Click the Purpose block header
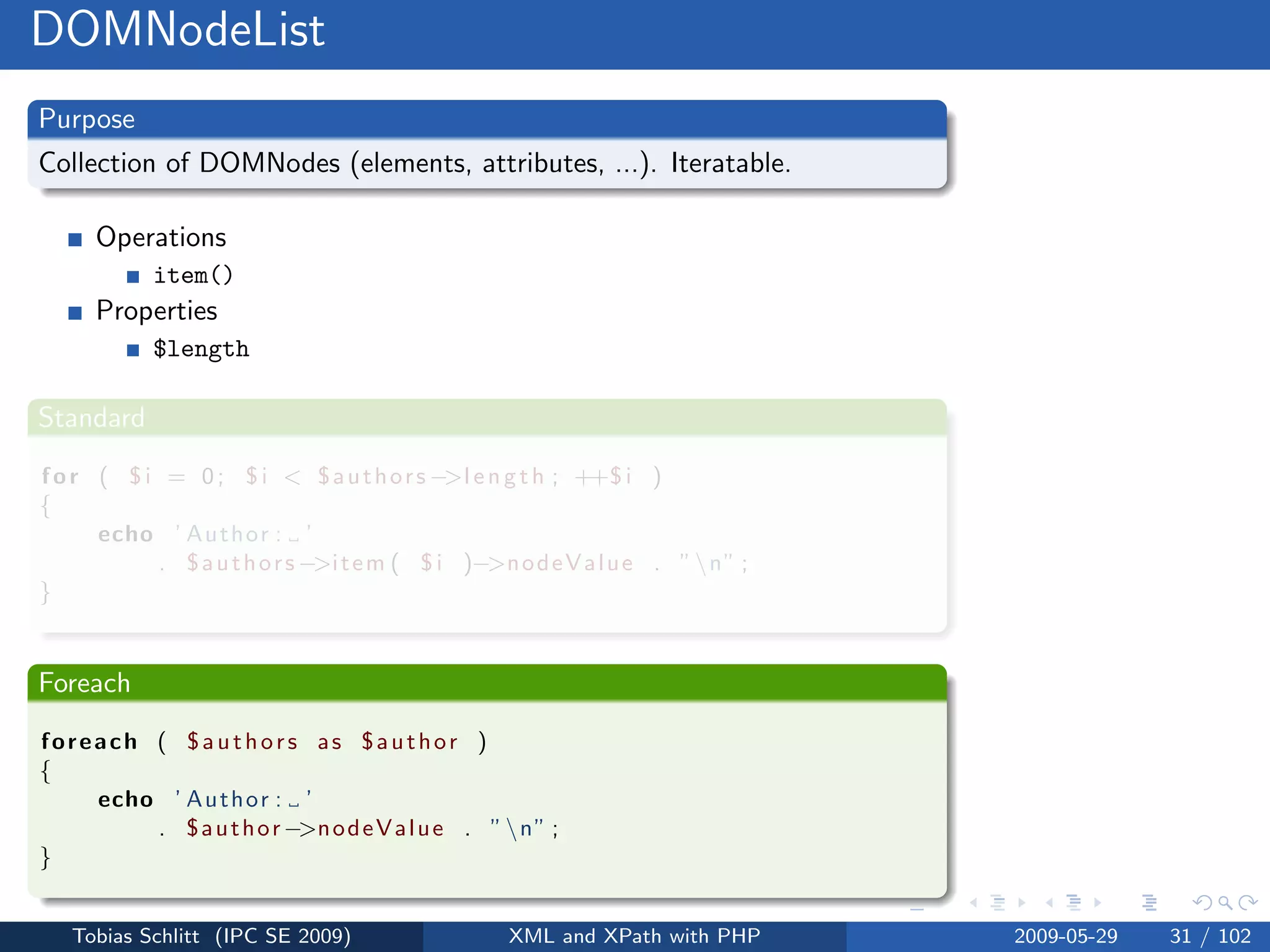Image resolution: width=1270 pixels, height=952 pixels. 87,118
